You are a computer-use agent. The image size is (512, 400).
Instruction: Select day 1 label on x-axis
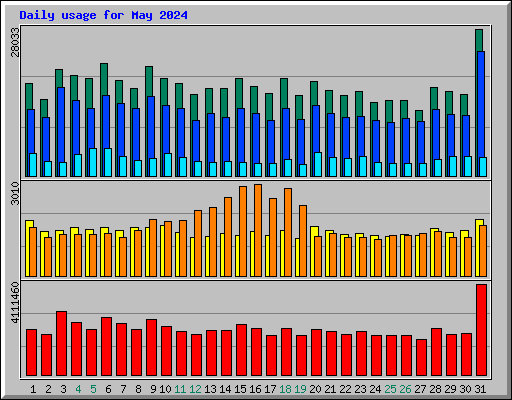point(33,389)
